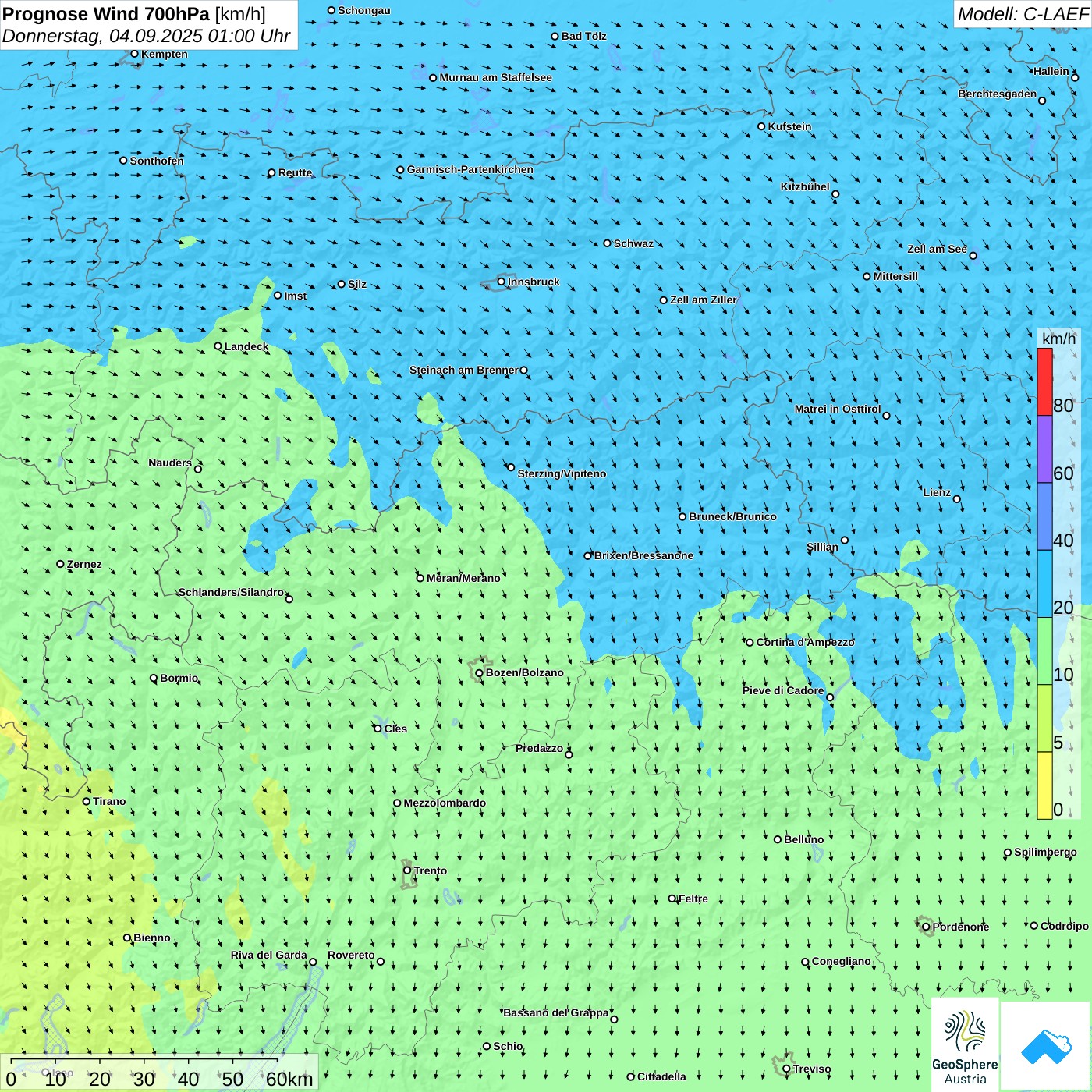Click the blue cloud logo icon
This screenshot has width=1092, height=1092.
(x=1046, y=1046)
